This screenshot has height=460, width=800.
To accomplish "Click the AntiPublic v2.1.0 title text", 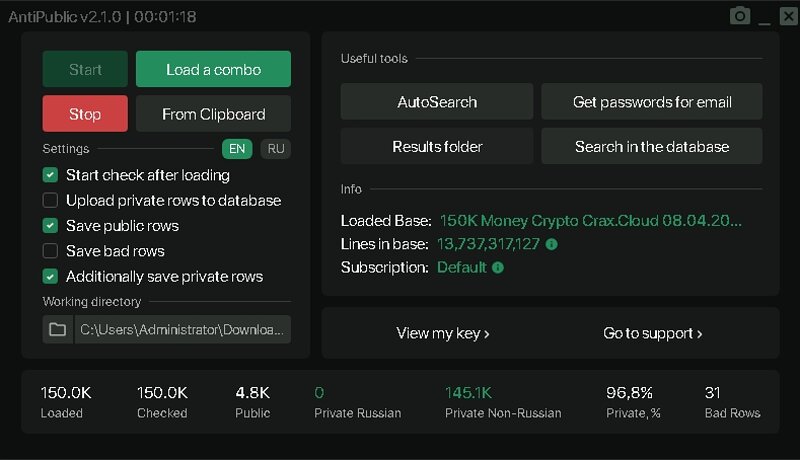I will tap(65, 17).
